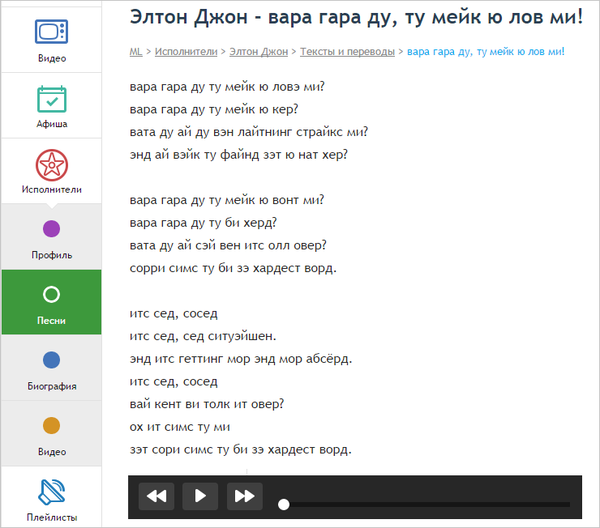Go to the Профиль purple circle tab
The width and height of the screenshot is (600, 528).
point(52,236)
